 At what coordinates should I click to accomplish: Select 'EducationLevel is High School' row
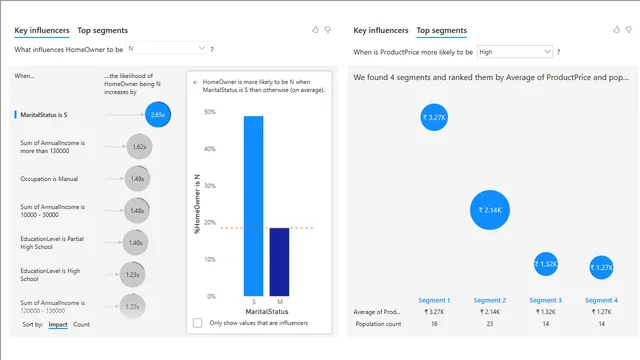(50, 275)
